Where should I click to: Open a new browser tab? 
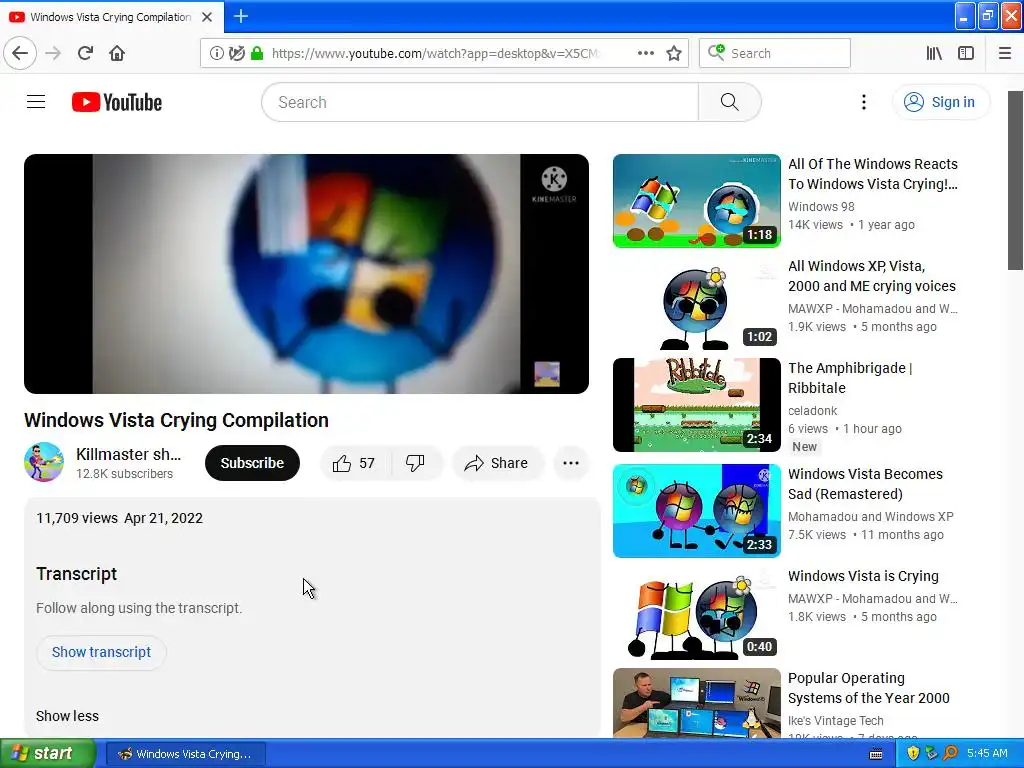241,16
